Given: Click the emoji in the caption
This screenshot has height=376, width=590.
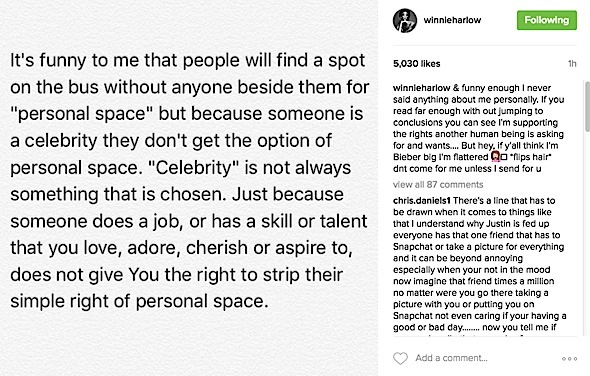Looking at the screenshot, I should 496,156.
